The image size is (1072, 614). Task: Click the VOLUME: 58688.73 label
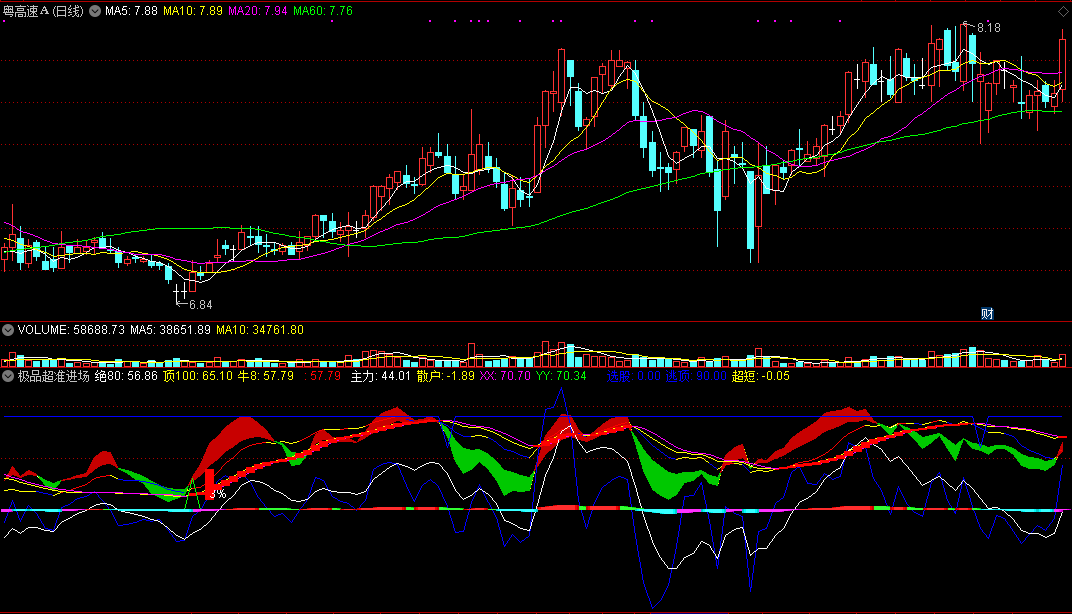coord(71,330)
